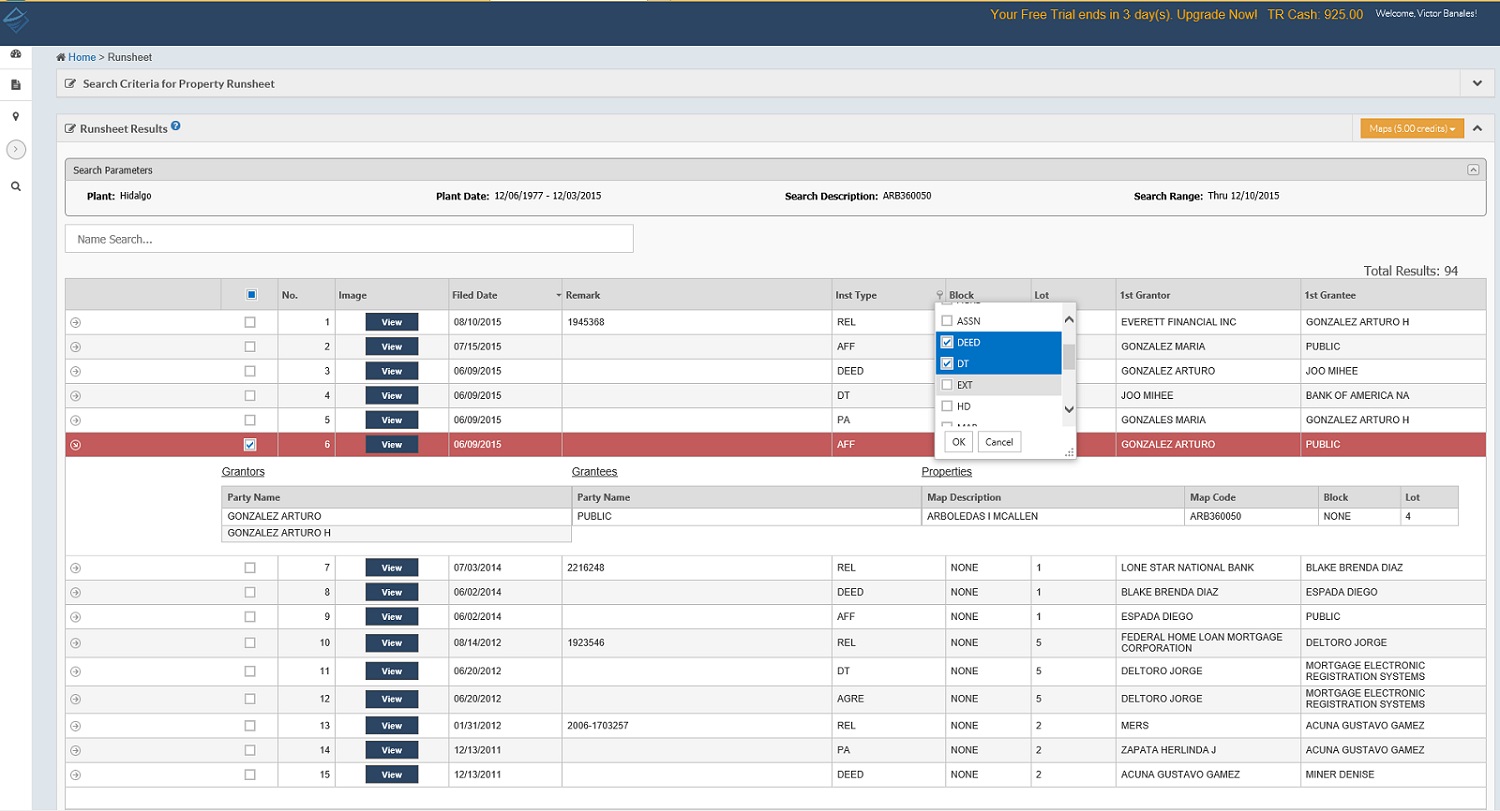Click the filter list scrollbar thumb
Viewport: 1500px width, 811px height.
[x=1068, y=357]
